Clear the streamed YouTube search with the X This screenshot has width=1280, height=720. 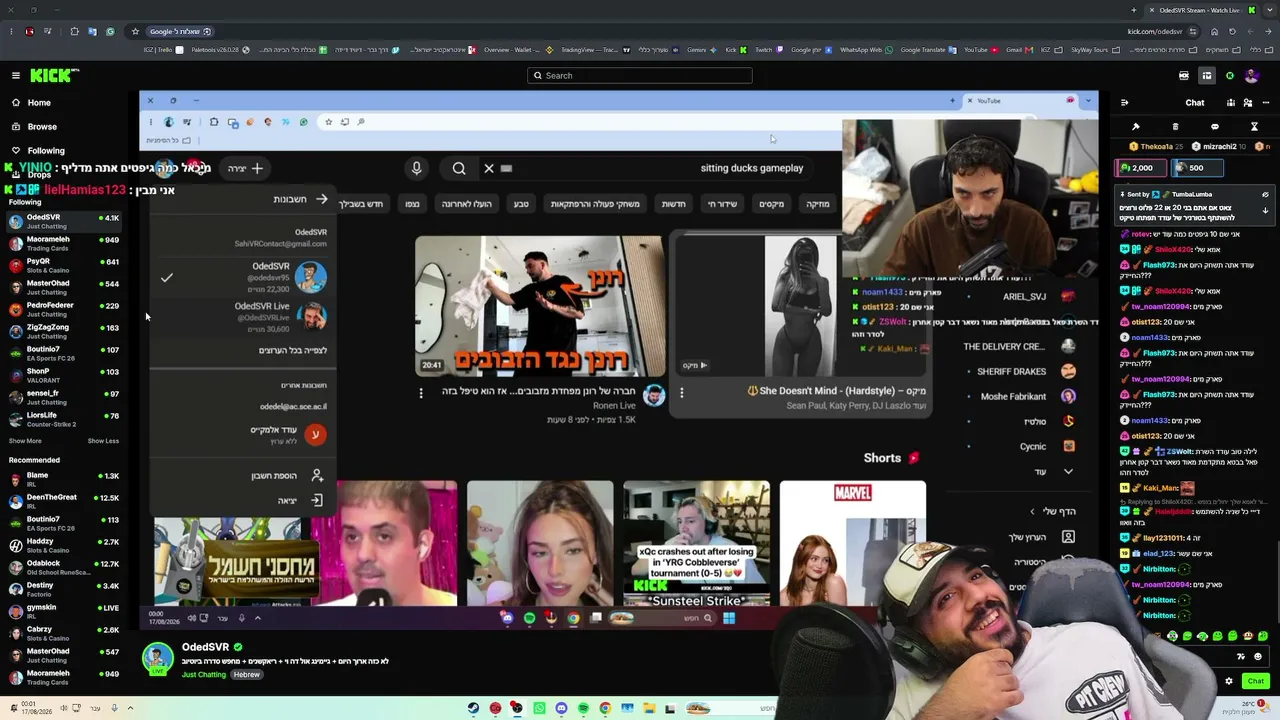(x=489, y=168)
